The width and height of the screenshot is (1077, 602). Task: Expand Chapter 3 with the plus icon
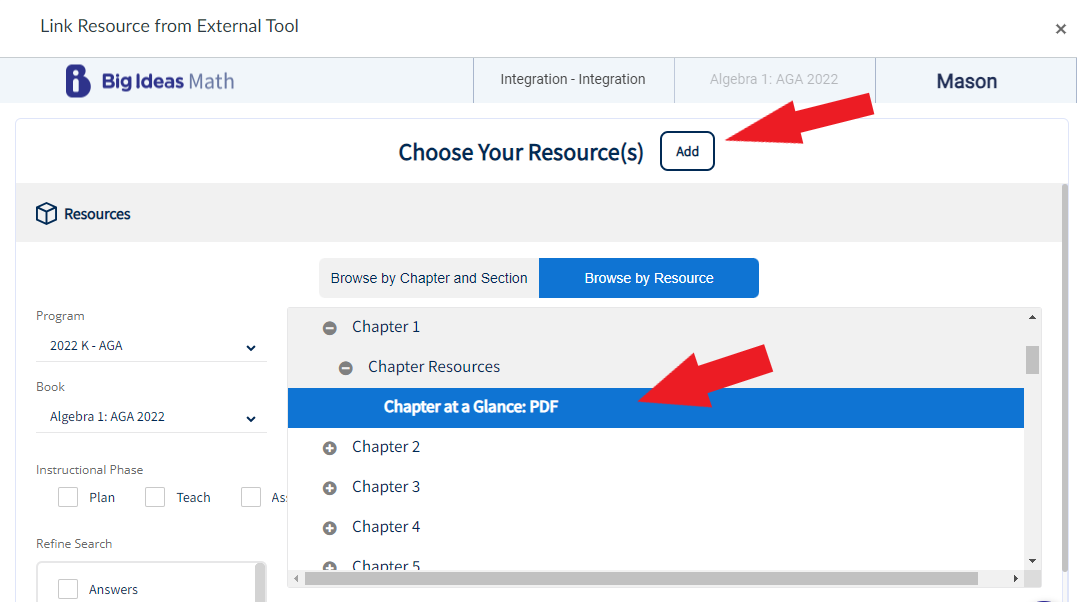(x=329, y=488)
